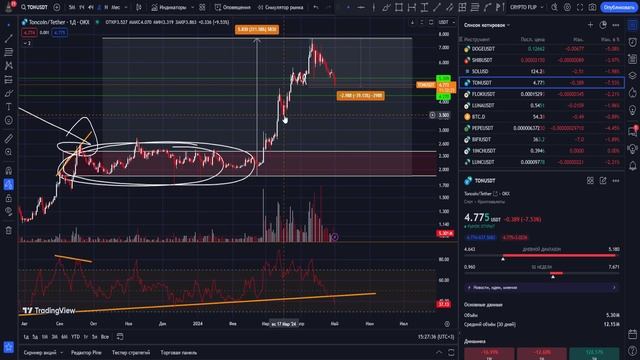640x360 pixels.
Task: Select the trend line tool in left sidebar
Action: click(x=8, y=39)
